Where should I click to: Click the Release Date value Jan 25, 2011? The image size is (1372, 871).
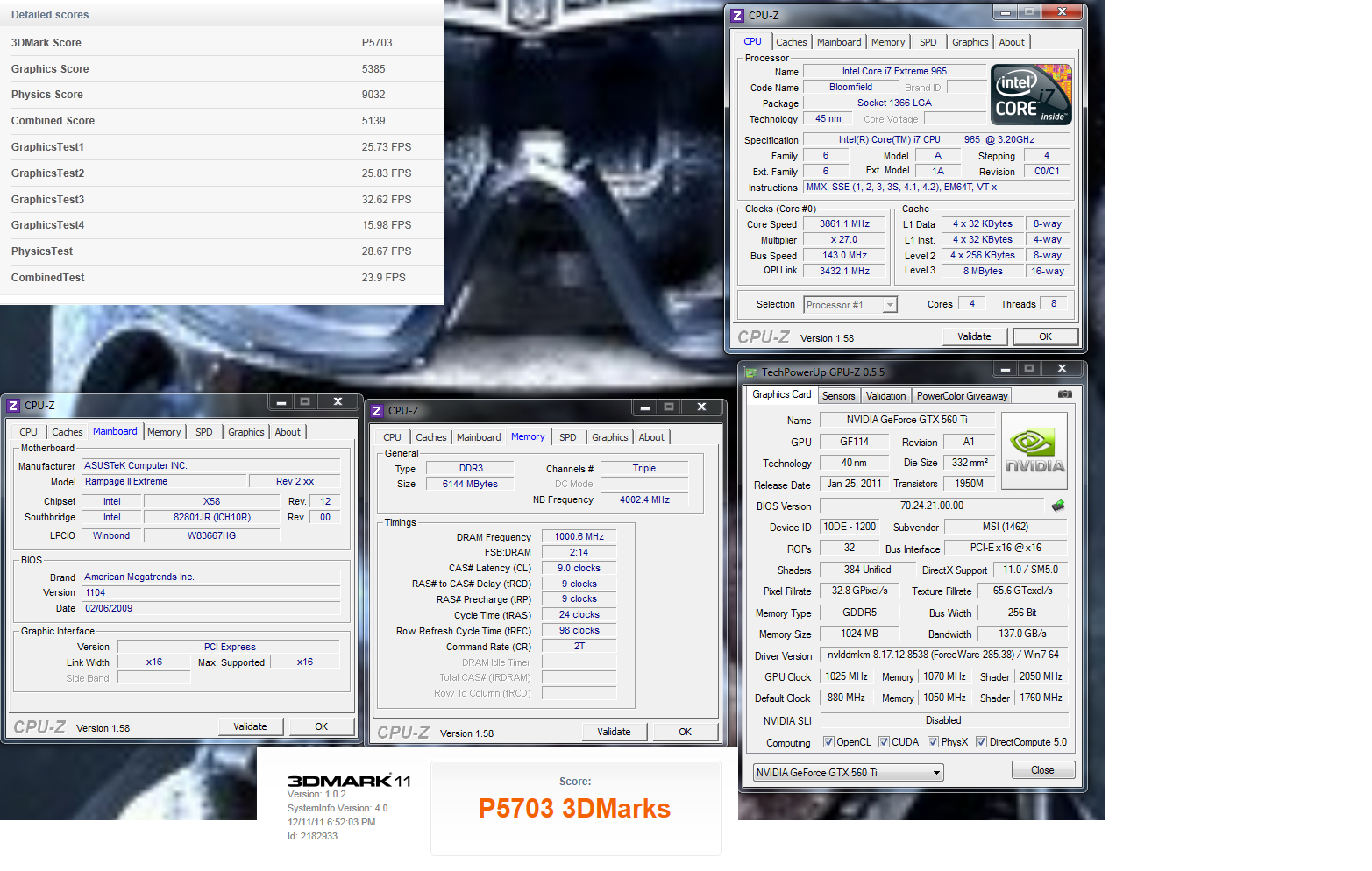854,484
